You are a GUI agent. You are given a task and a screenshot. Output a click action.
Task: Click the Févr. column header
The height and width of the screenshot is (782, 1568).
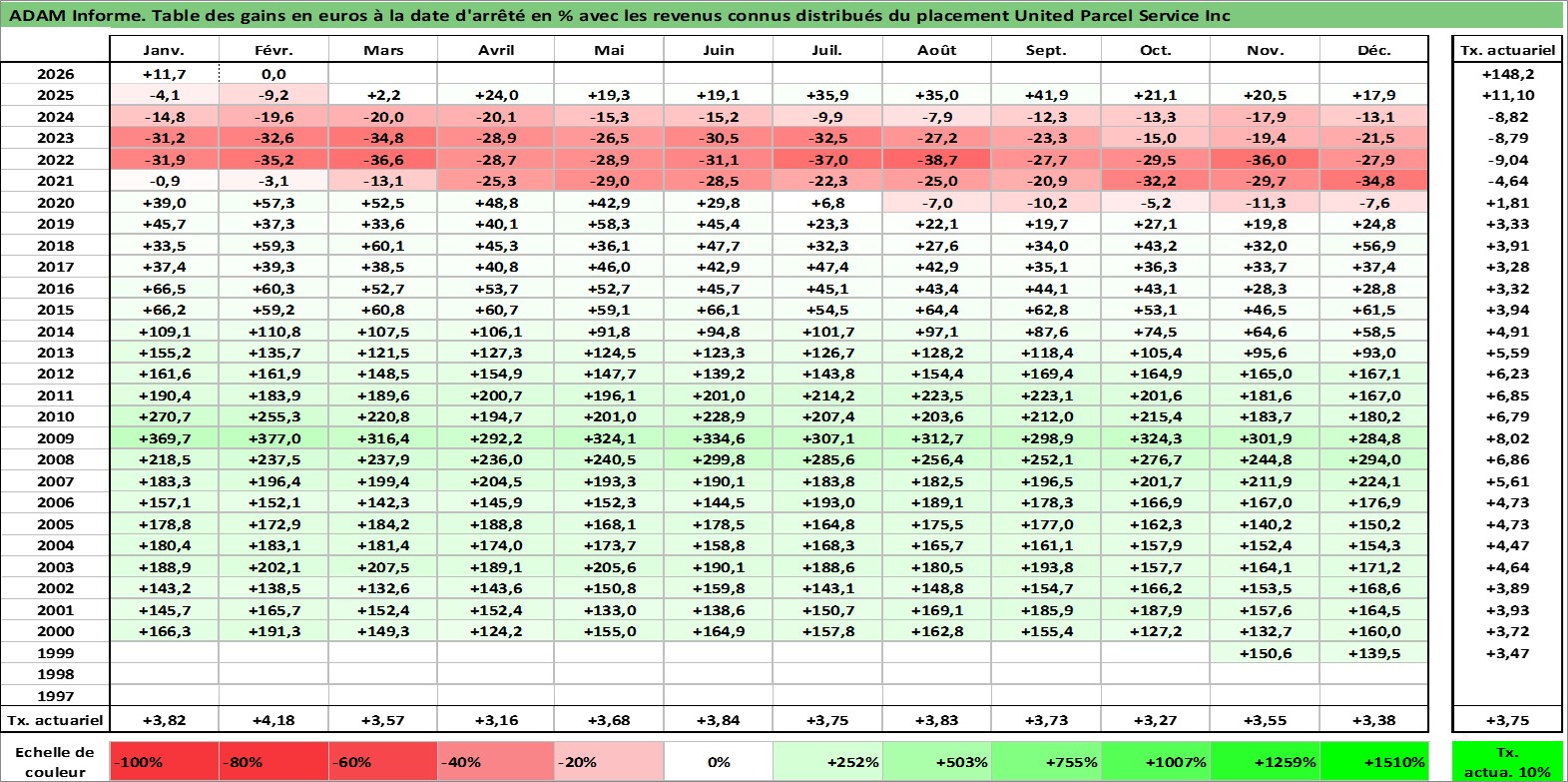click(x=273, y=50)
